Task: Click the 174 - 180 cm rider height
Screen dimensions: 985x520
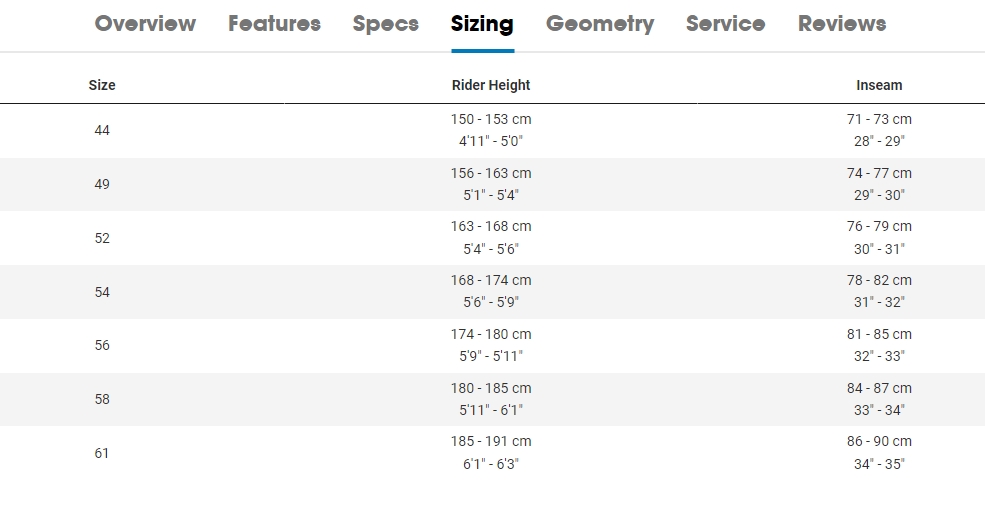Action: coord(491,334)
